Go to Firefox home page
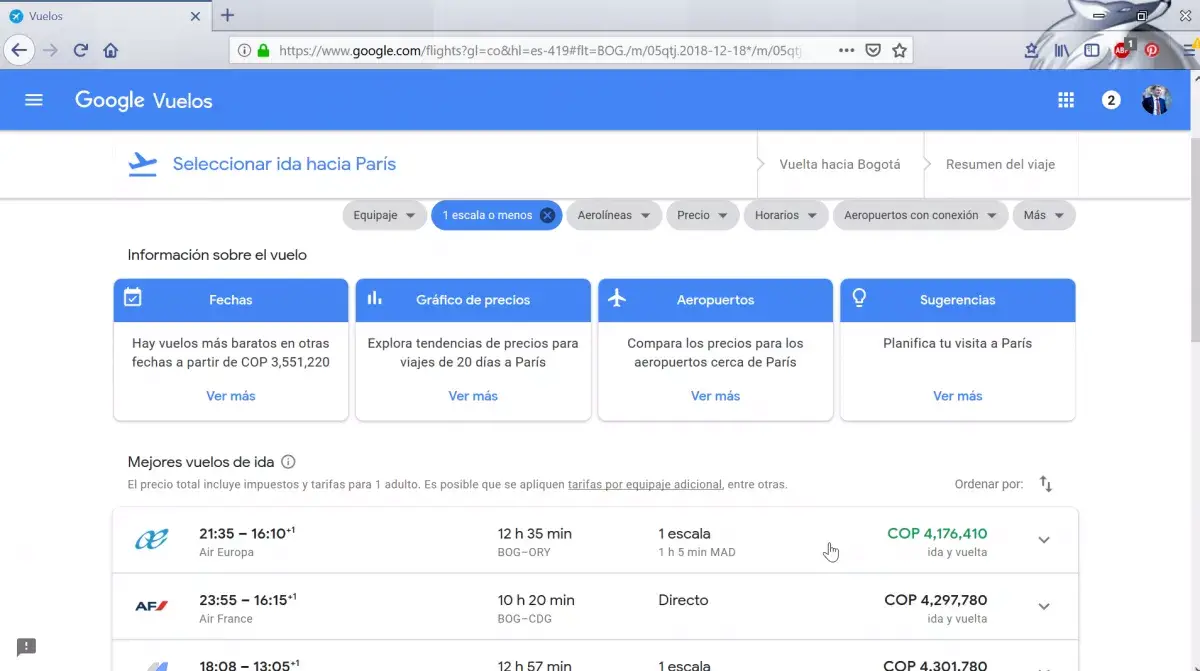Screen dimensions: 1200x671 tap(111, 50)
